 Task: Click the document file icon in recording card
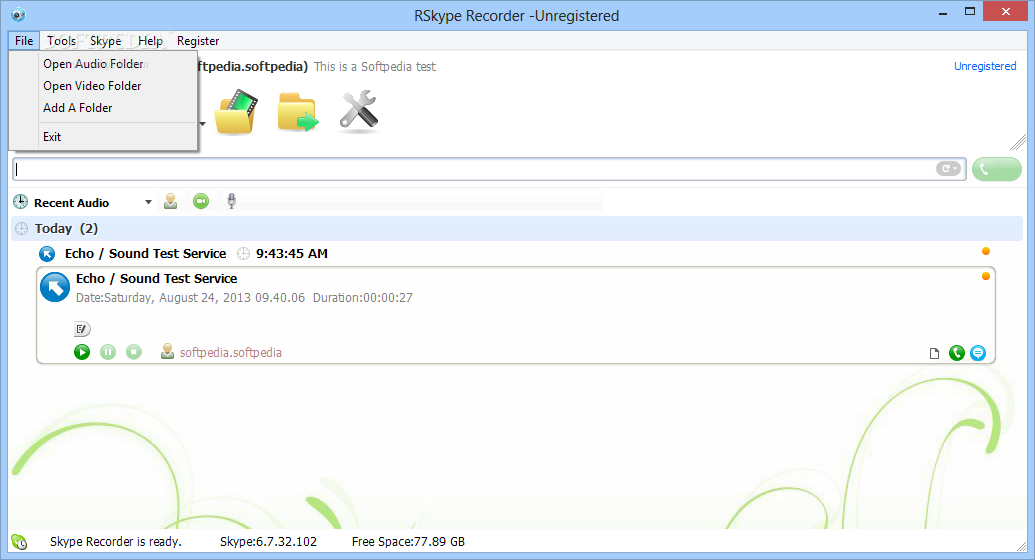coord(934,353)
